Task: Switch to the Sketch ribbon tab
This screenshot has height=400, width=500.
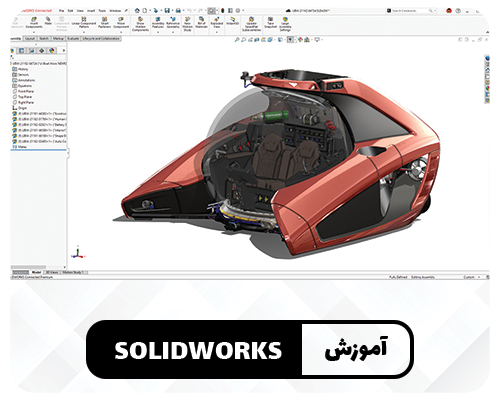Action: 44,39
